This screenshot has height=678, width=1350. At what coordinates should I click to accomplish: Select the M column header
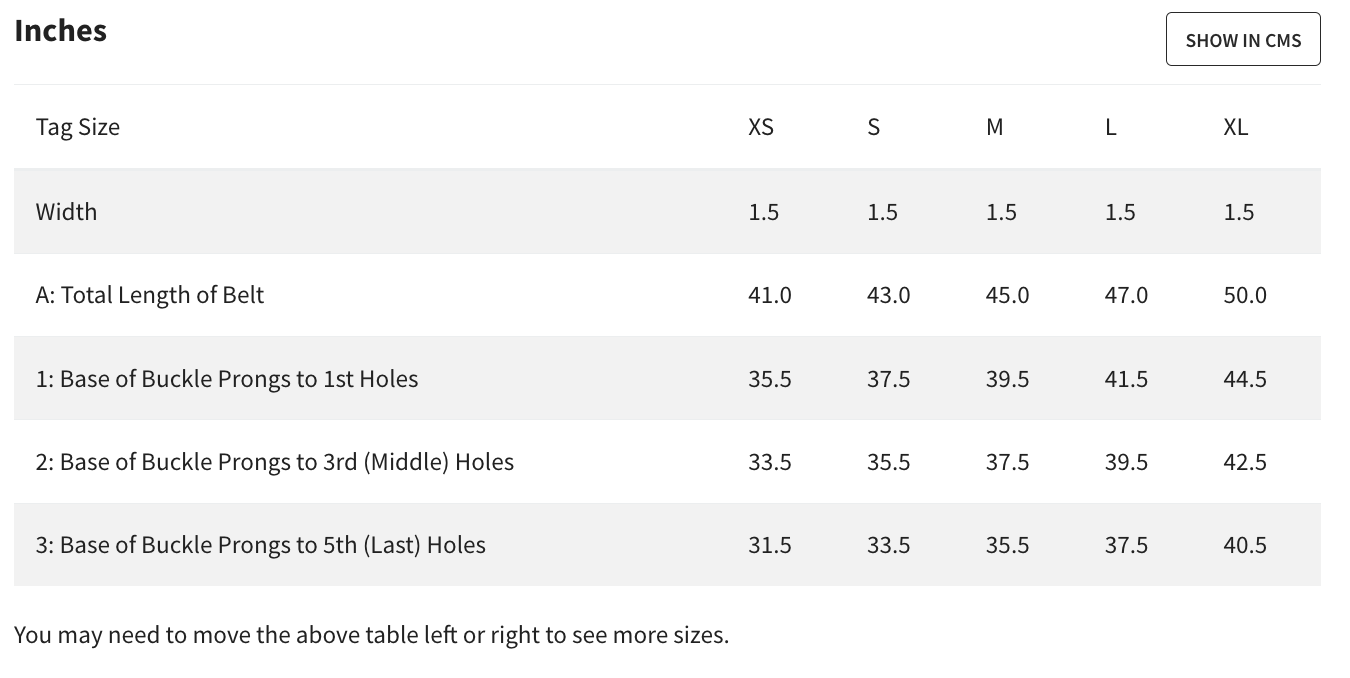995,127
